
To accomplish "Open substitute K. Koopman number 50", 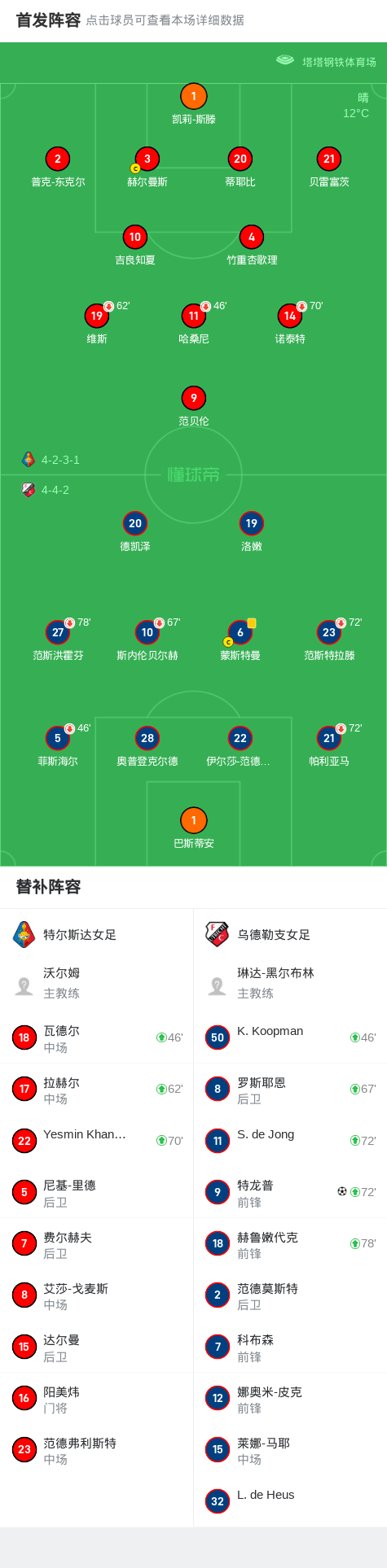I will (290, 1037).
